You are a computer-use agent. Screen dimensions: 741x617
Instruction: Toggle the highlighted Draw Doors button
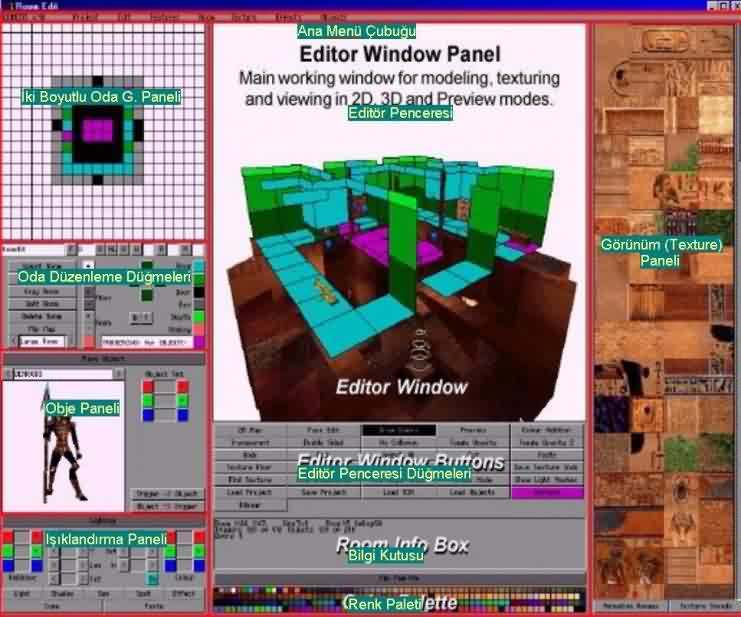click(x=399, y=430)
